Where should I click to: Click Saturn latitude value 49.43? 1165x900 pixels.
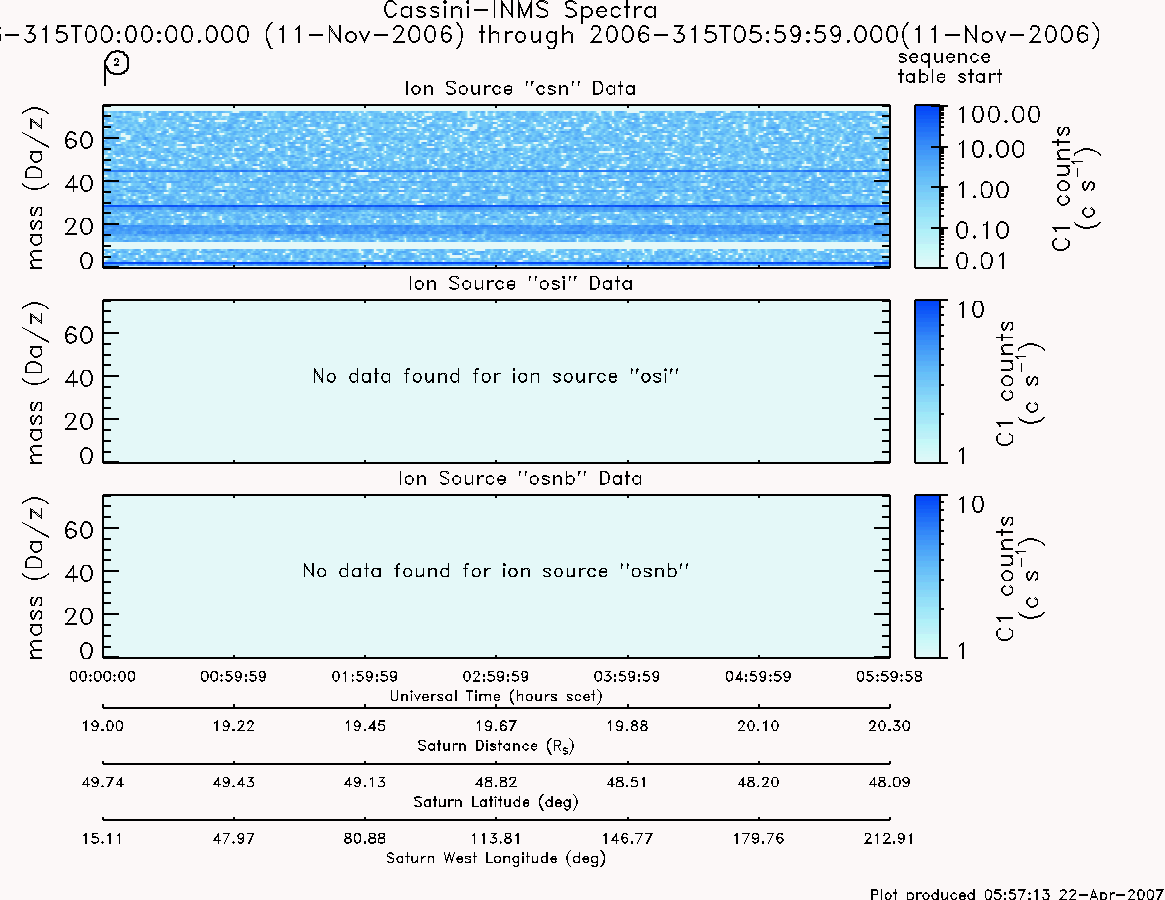[x=233, y=783]
